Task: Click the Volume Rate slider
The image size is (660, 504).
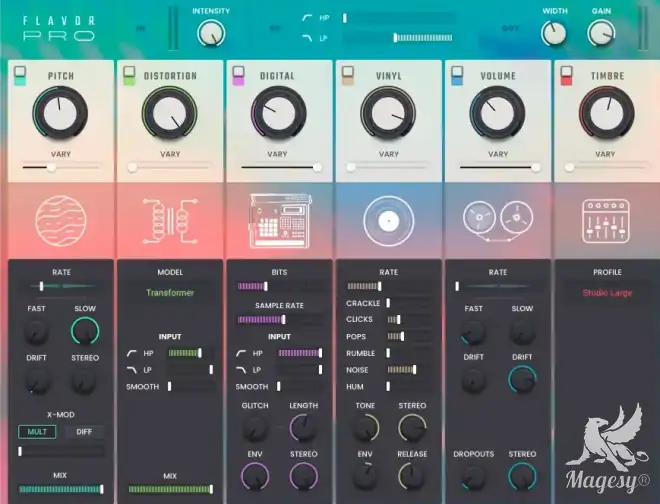Action: click(x=498, y=286)
